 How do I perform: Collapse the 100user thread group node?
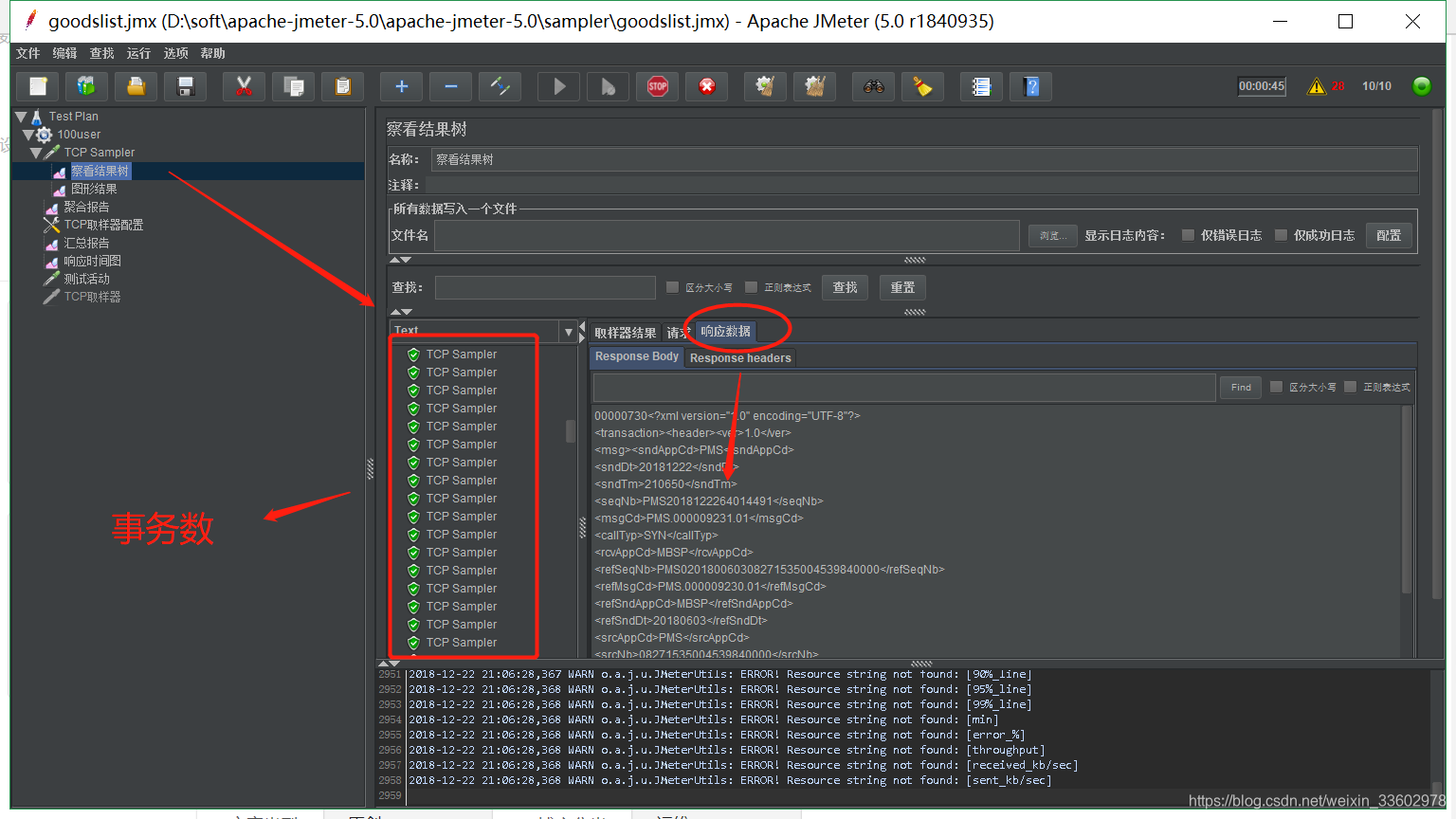click(x=27, y=135)
